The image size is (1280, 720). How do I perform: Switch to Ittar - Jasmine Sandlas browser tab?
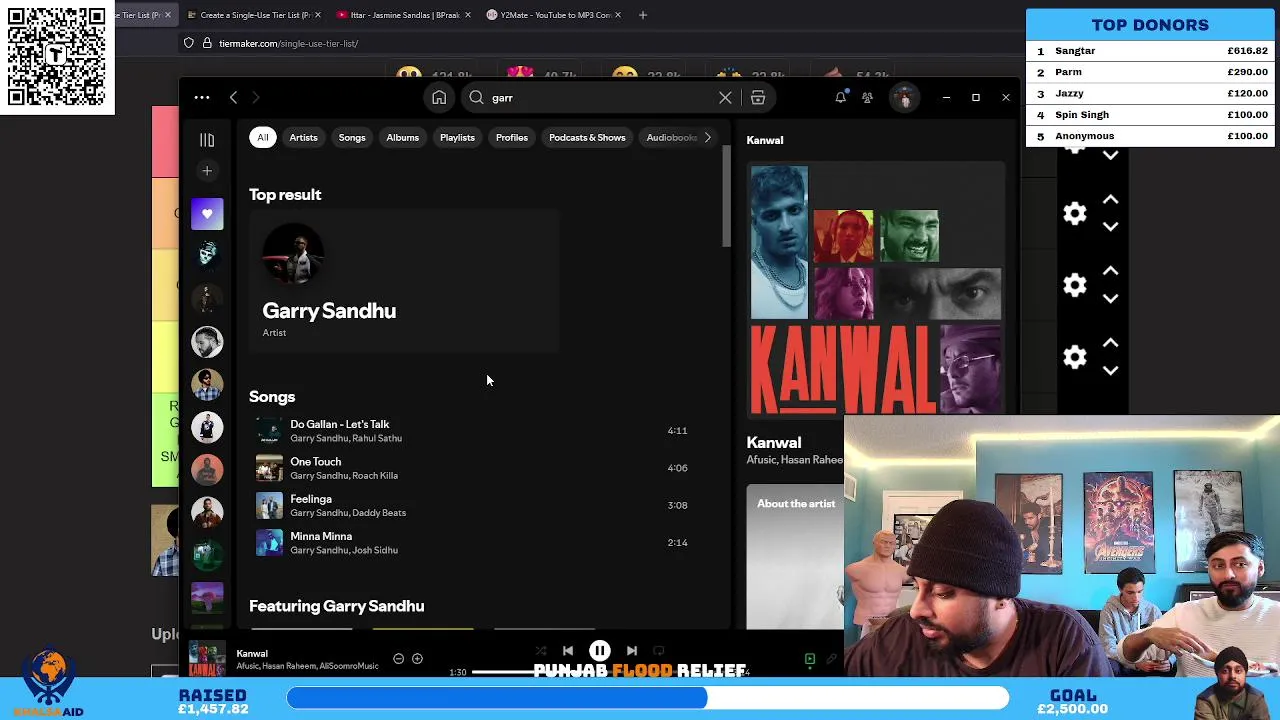pyautogui.click(x=405, y=15)
